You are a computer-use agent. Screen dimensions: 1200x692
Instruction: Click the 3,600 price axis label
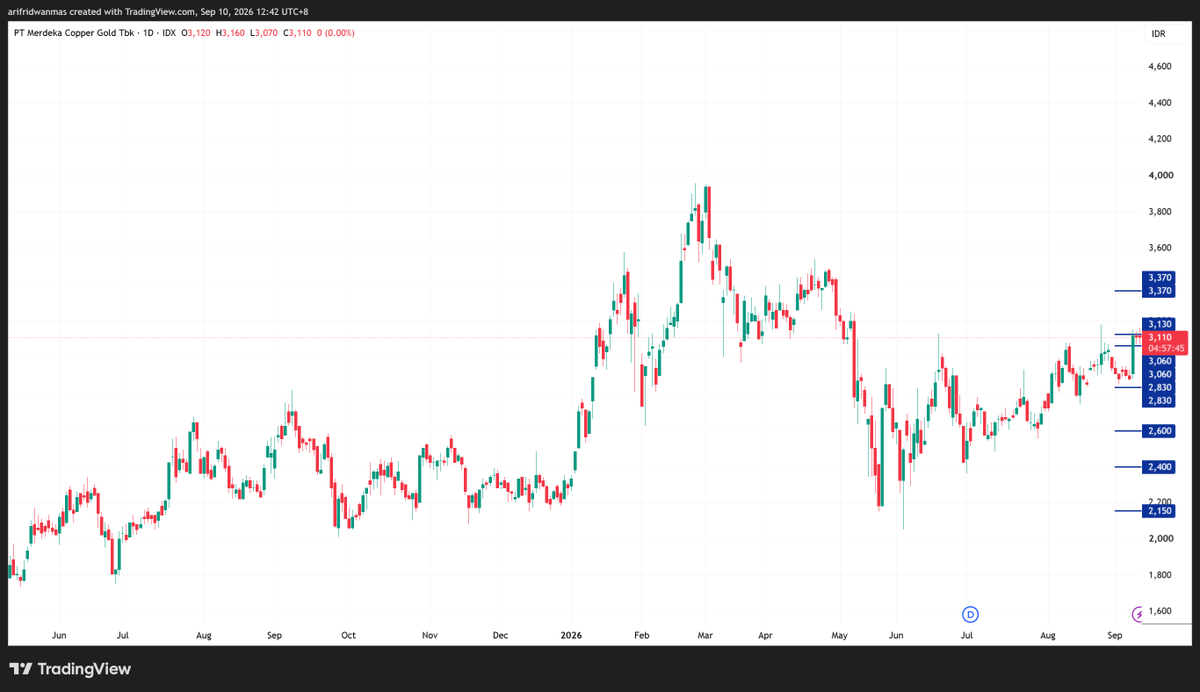click(1160, 248)
